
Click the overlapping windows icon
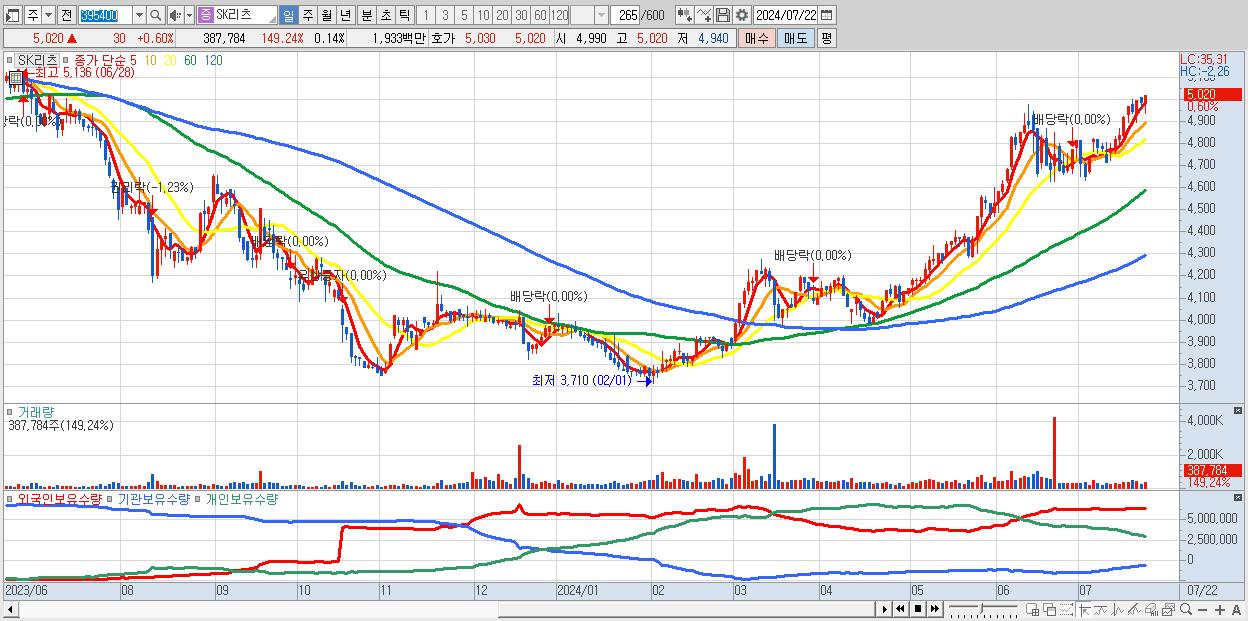pyautogui.click(x=1049, y=609)
